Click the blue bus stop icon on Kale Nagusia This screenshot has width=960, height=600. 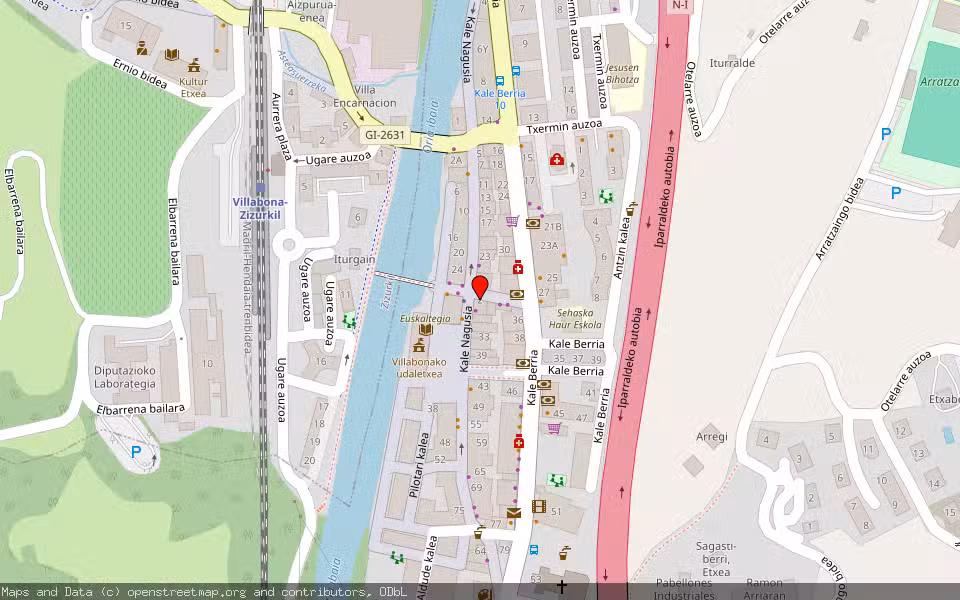(x=500, y=82)
